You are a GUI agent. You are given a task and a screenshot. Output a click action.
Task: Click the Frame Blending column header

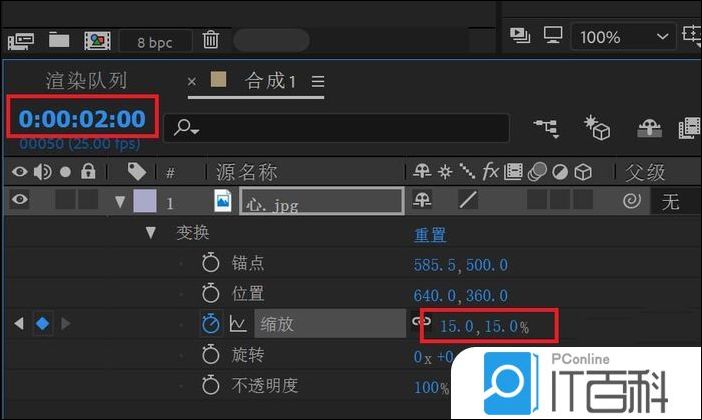[x=513, y=172]
